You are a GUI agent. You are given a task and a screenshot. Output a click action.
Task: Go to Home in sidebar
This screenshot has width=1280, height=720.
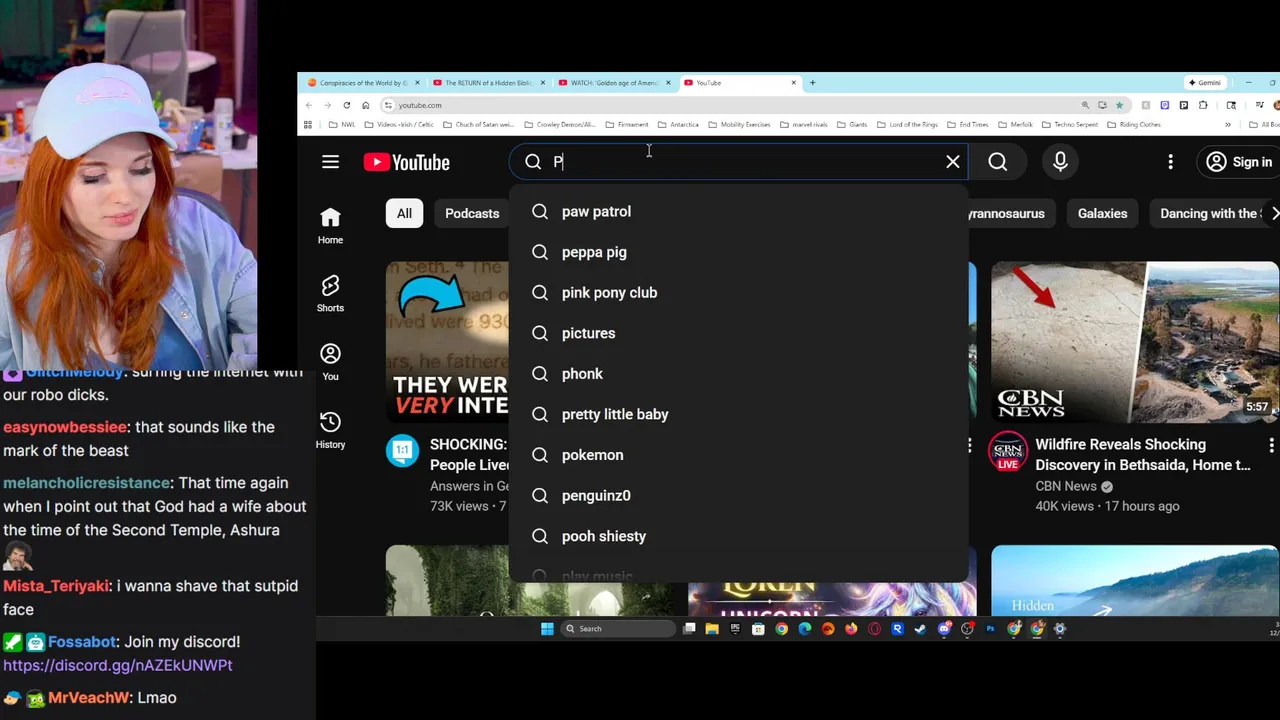click(x=330, y=226)
